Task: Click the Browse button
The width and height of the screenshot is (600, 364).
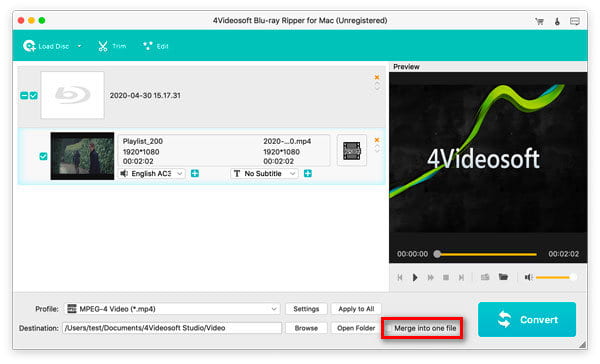Action: point(306,328)
